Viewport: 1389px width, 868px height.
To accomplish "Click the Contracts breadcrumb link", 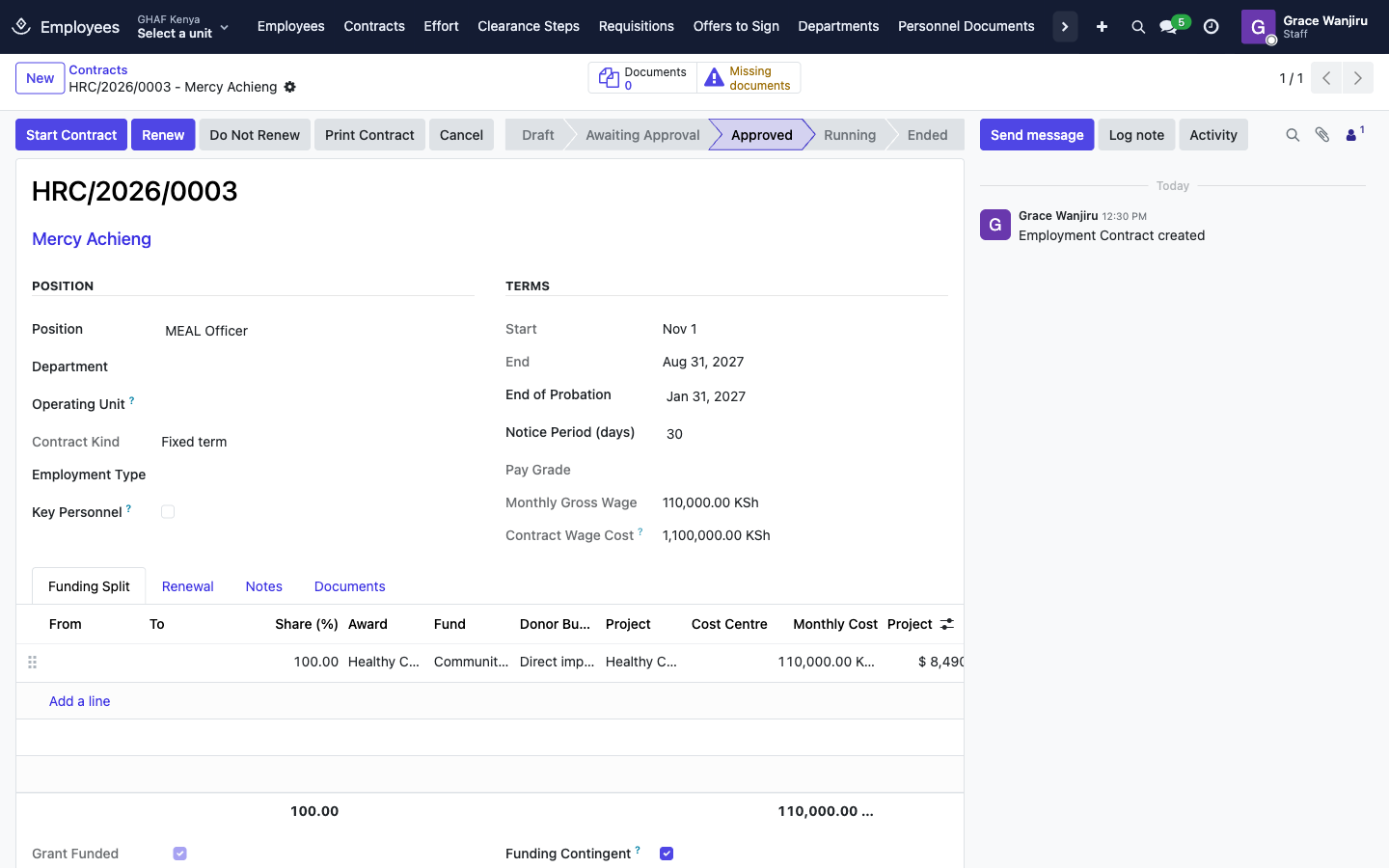I will click(x=98, y=70).
